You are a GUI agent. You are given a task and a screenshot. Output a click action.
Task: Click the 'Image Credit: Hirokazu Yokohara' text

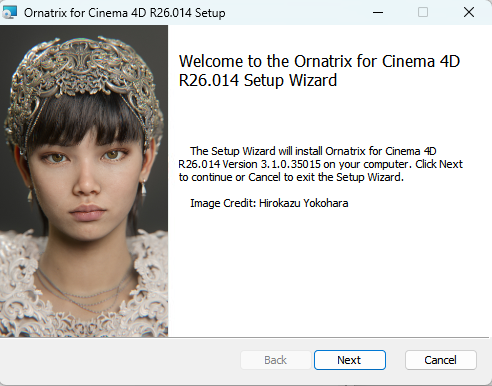click(x=269, y=203)
